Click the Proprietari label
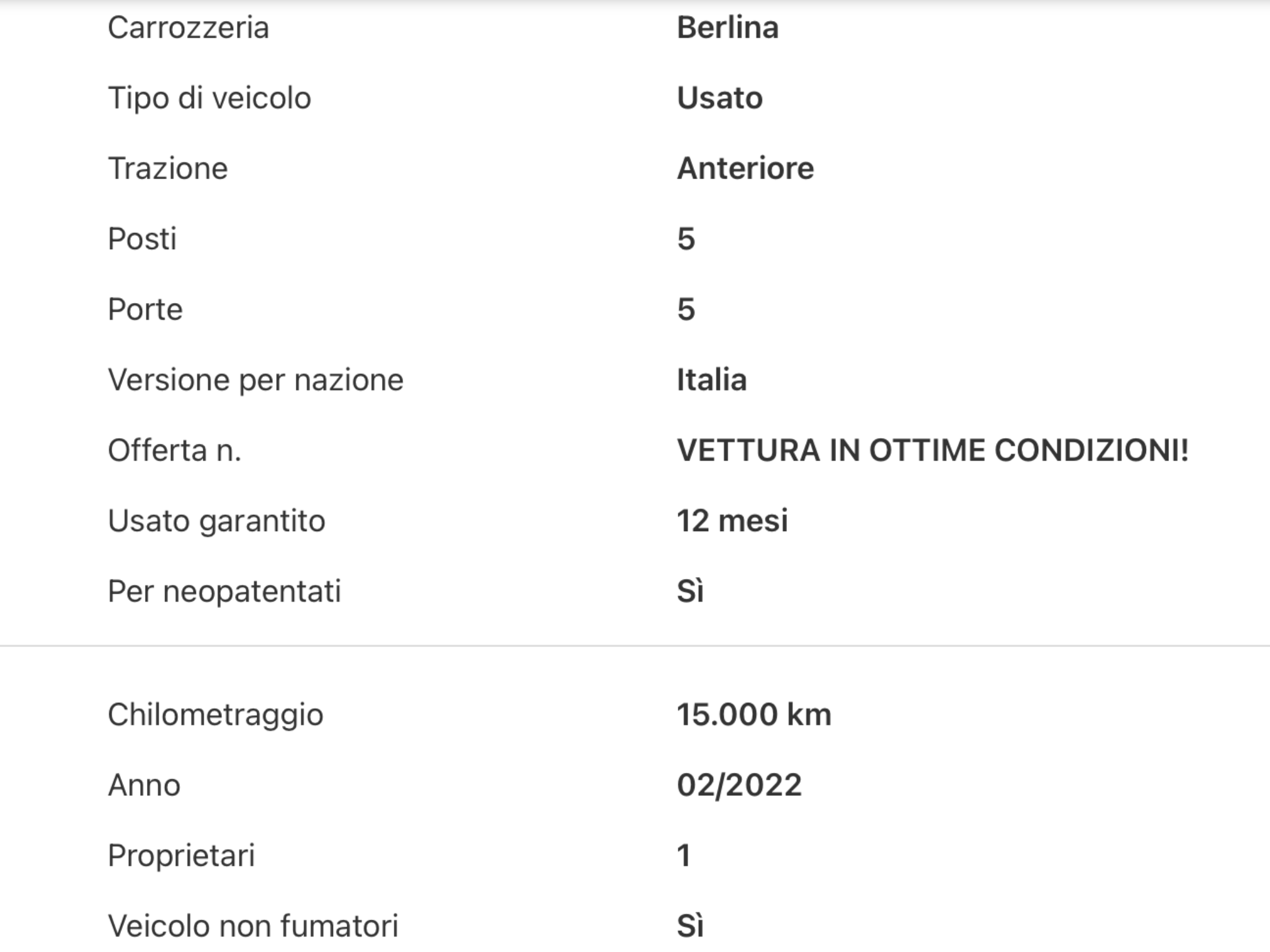Viewport: 1270px width, 952px height. pyautogui.click(x=181, y=856)
